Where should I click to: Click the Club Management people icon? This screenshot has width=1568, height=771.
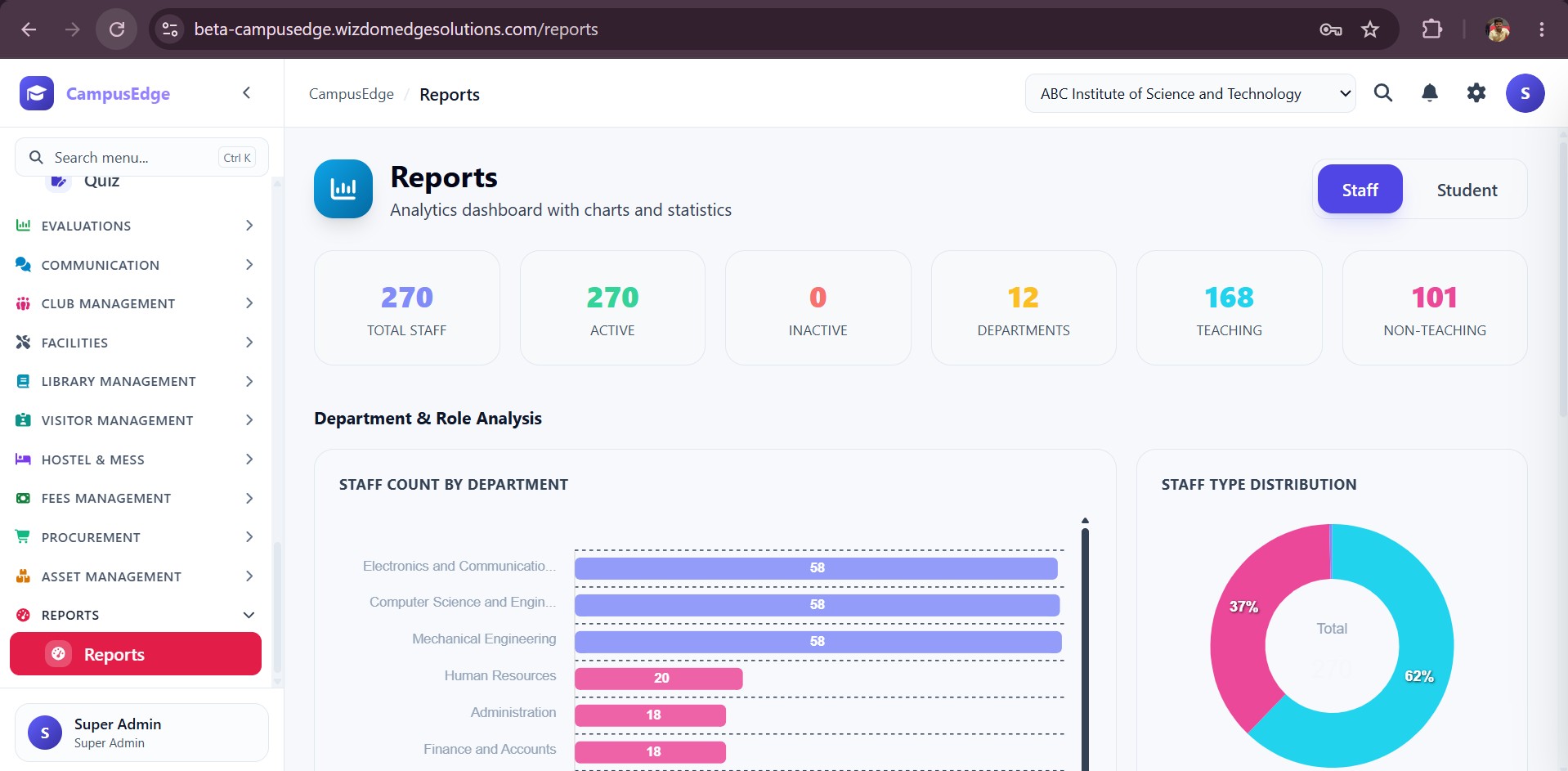tap(23, 303)
